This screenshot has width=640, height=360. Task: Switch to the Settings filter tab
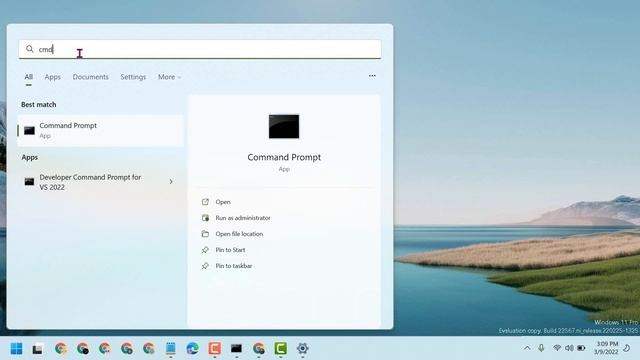pos(133,77)
